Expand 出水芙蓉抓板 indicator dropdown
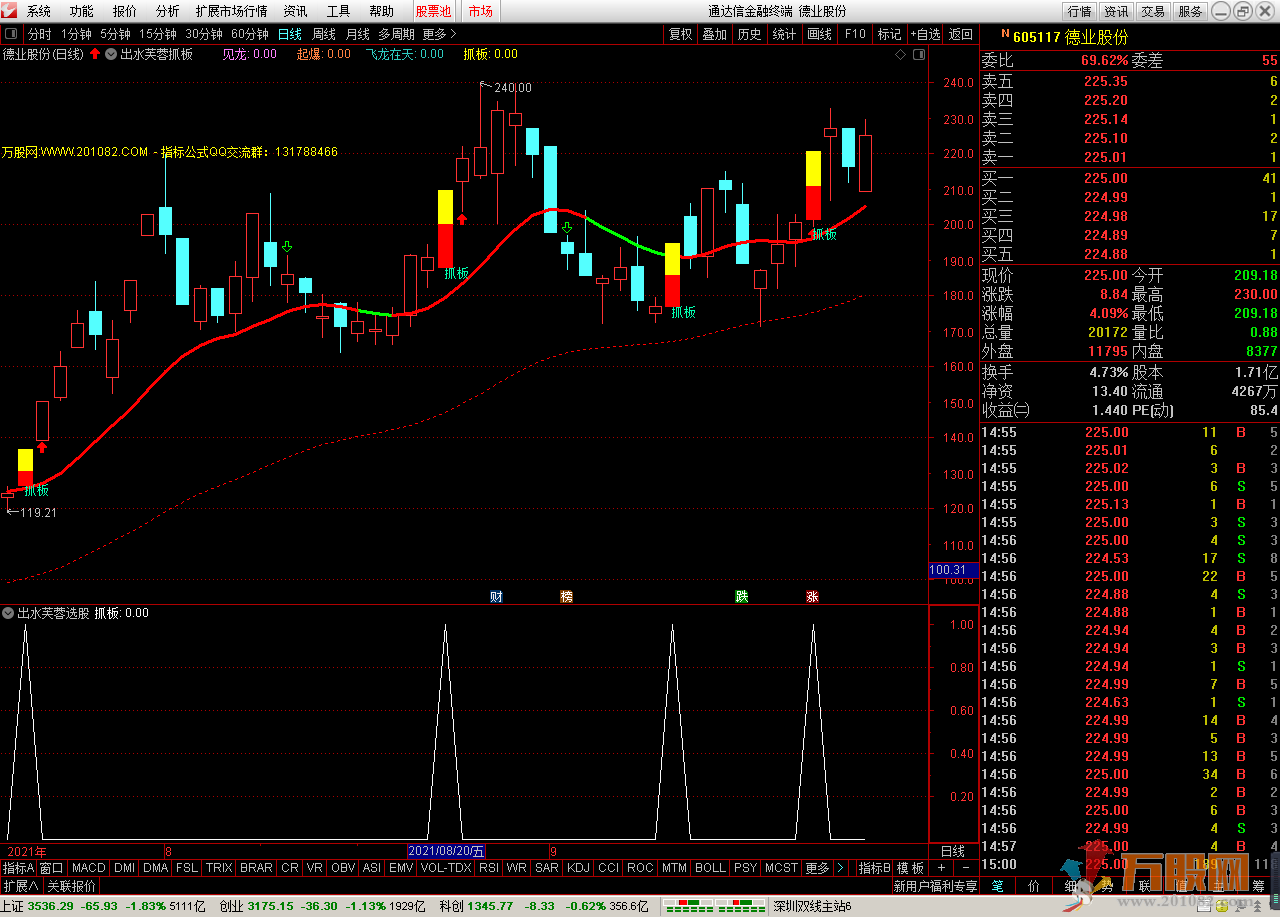The height and width of the screenshot is (918, 1280). (x=110, y=54)
